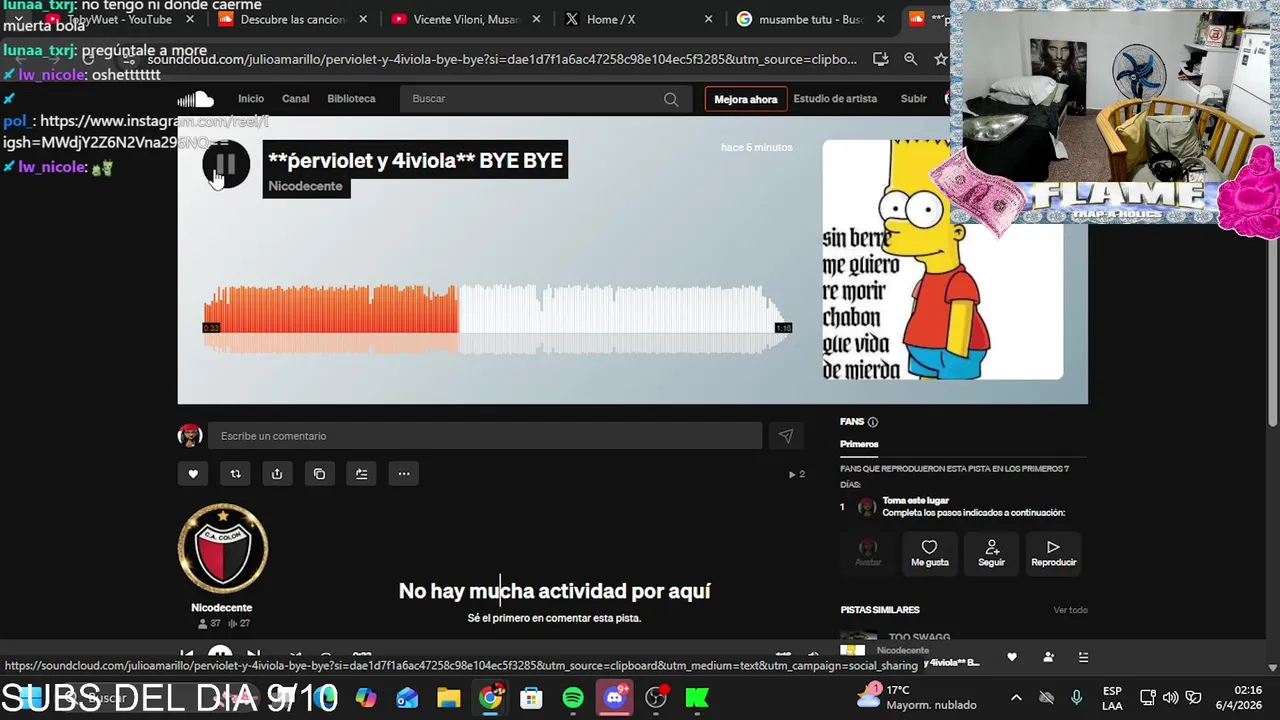
Task: Open Microsoft Store from the taskbar
Action: [531, 698]
